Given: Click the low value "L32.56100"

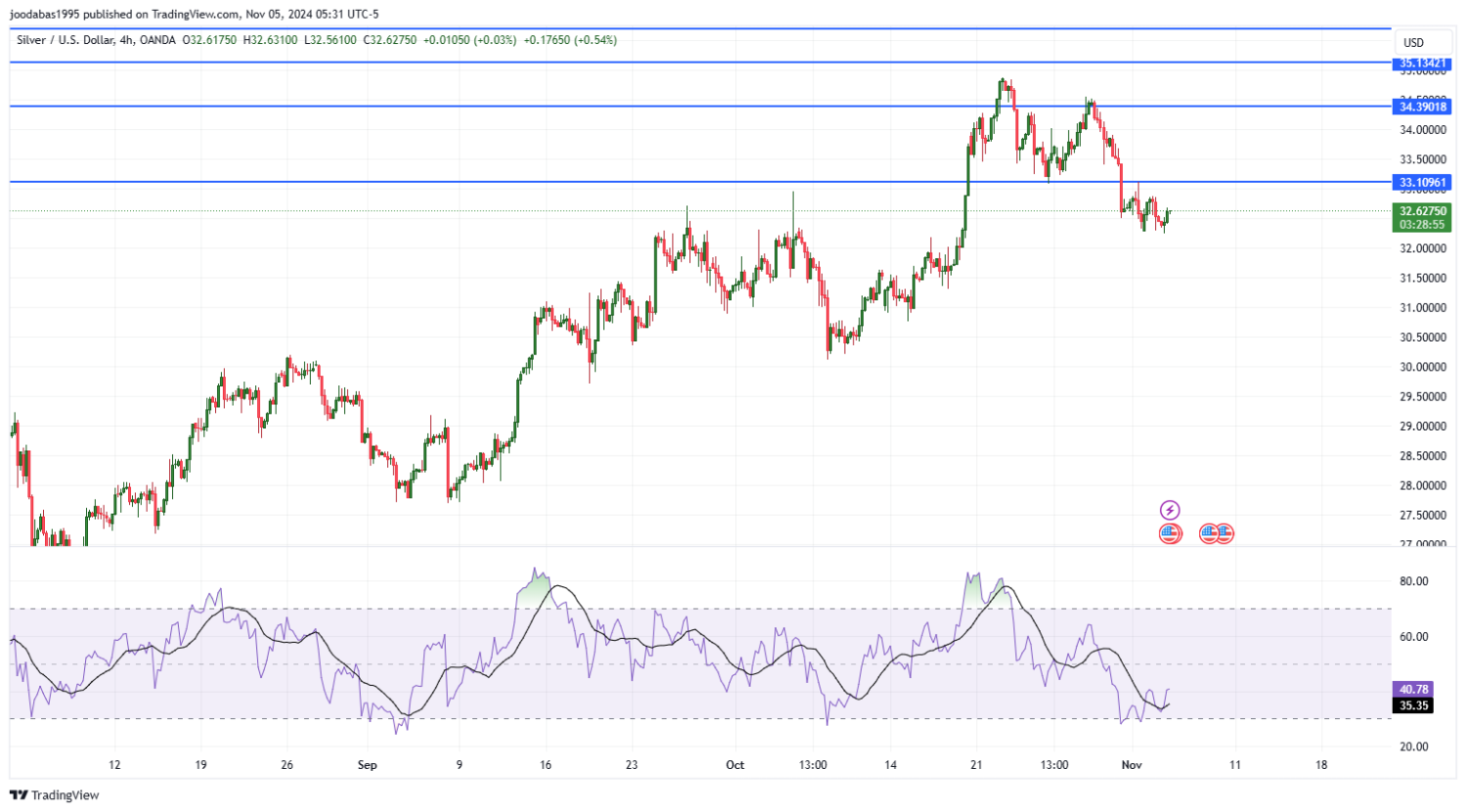Looking at the screenshot, I should point(330,40).
